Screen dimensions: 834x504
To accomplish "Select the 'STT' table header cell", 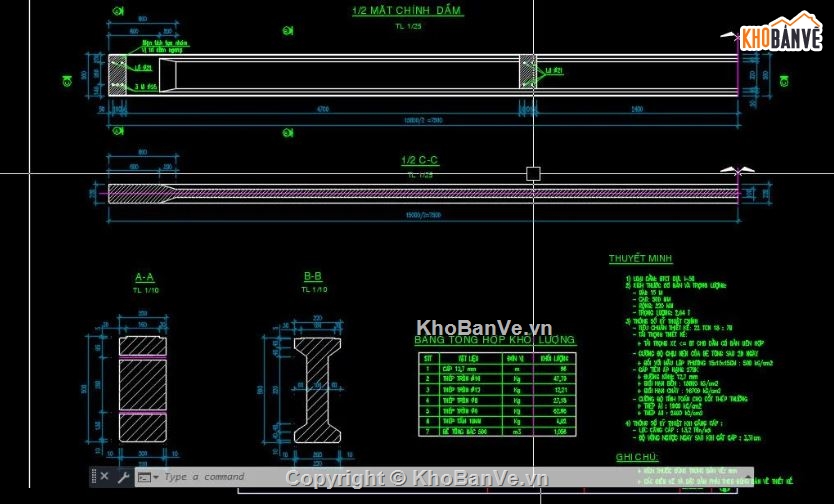I will (428, 358).
